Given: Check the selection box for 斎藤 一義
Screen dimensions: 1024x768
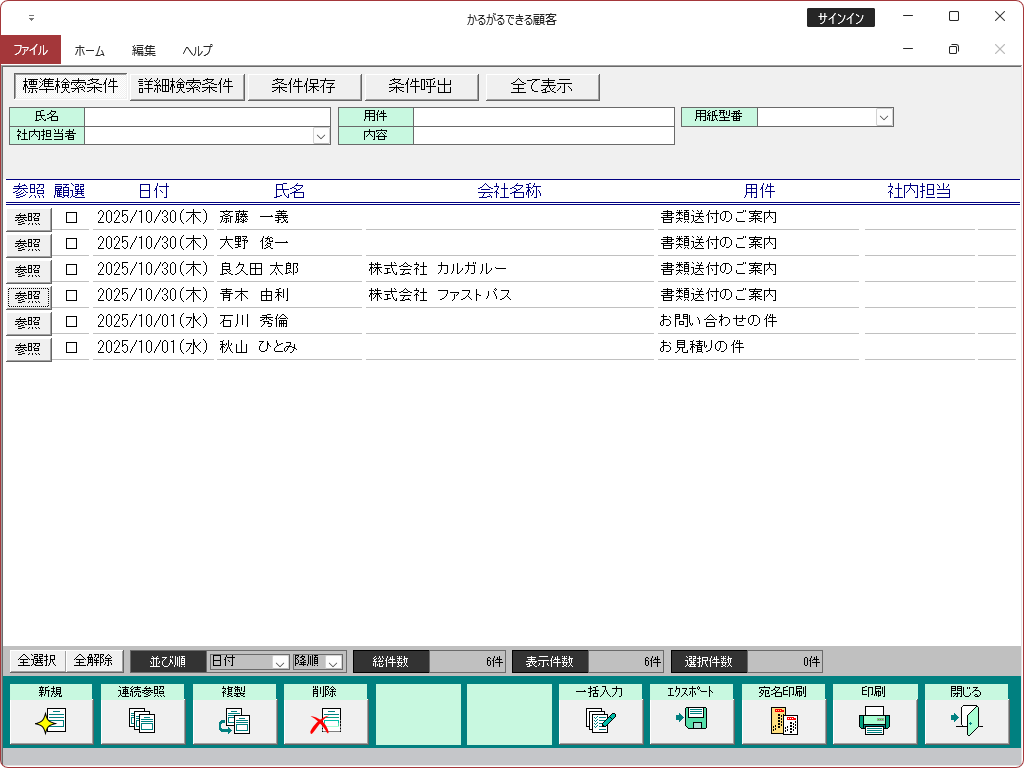Looking at the screenshot, I should pyautogui.click(x=71, y=217).
